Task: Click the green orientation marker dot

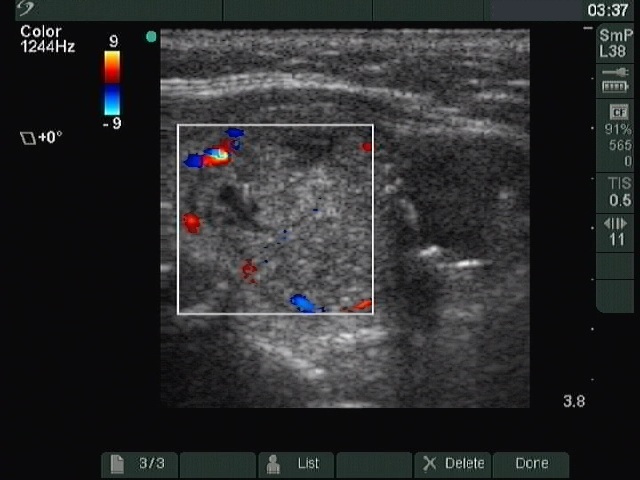Action: coord(151,37)
